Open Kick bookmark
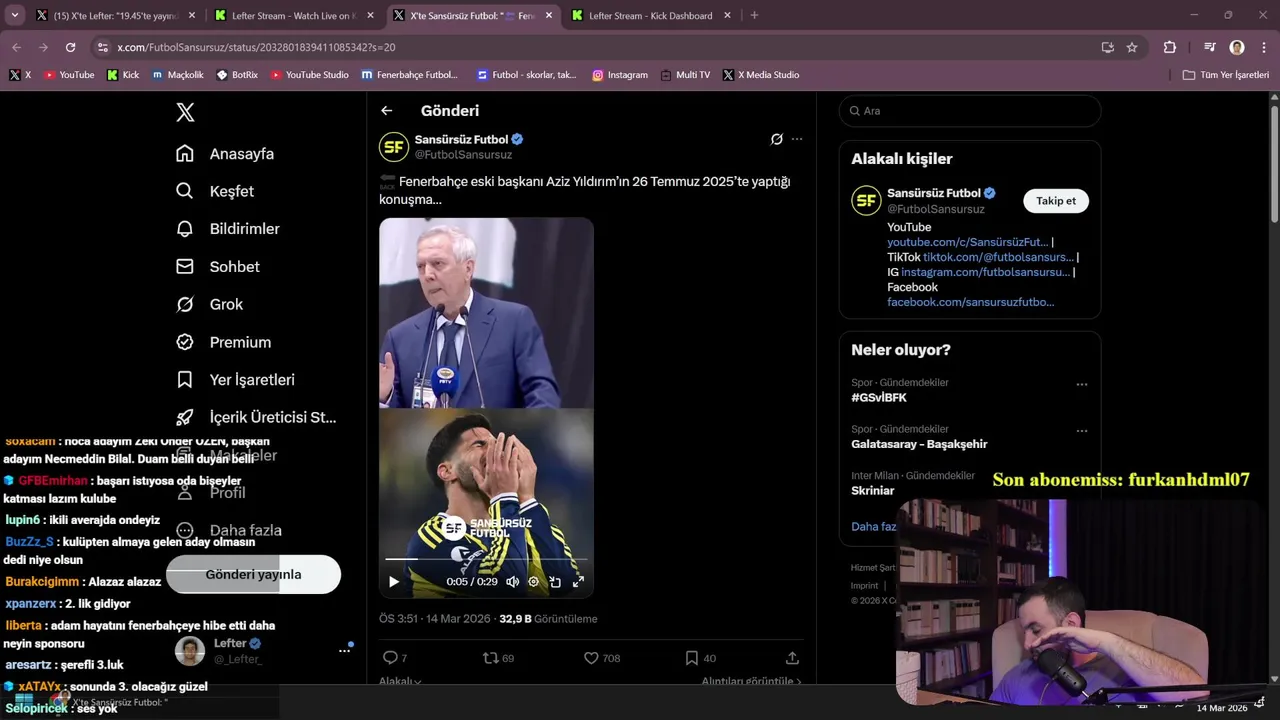Screen dimensions: 1280x720 click(x=123, y=75)
